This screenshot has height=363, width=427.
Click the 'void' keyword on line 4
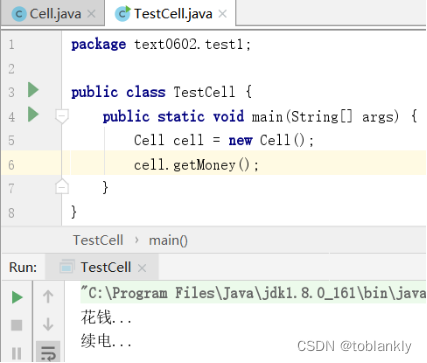pos(228,117)
